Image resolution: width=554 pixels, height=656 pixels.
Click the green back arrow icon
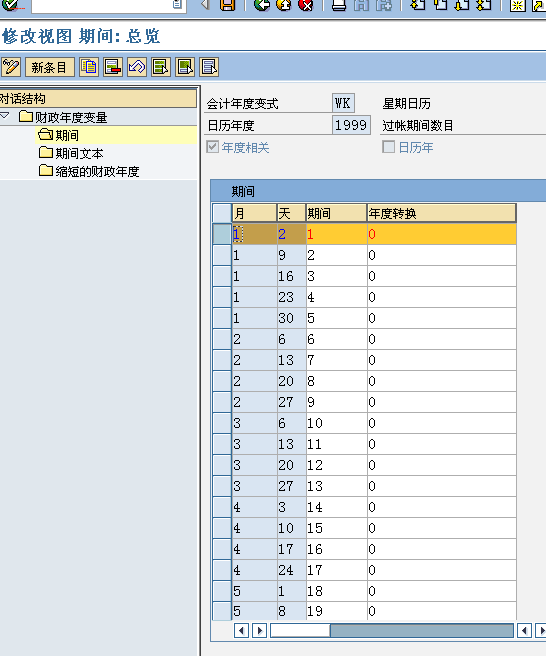click(262, 5)
